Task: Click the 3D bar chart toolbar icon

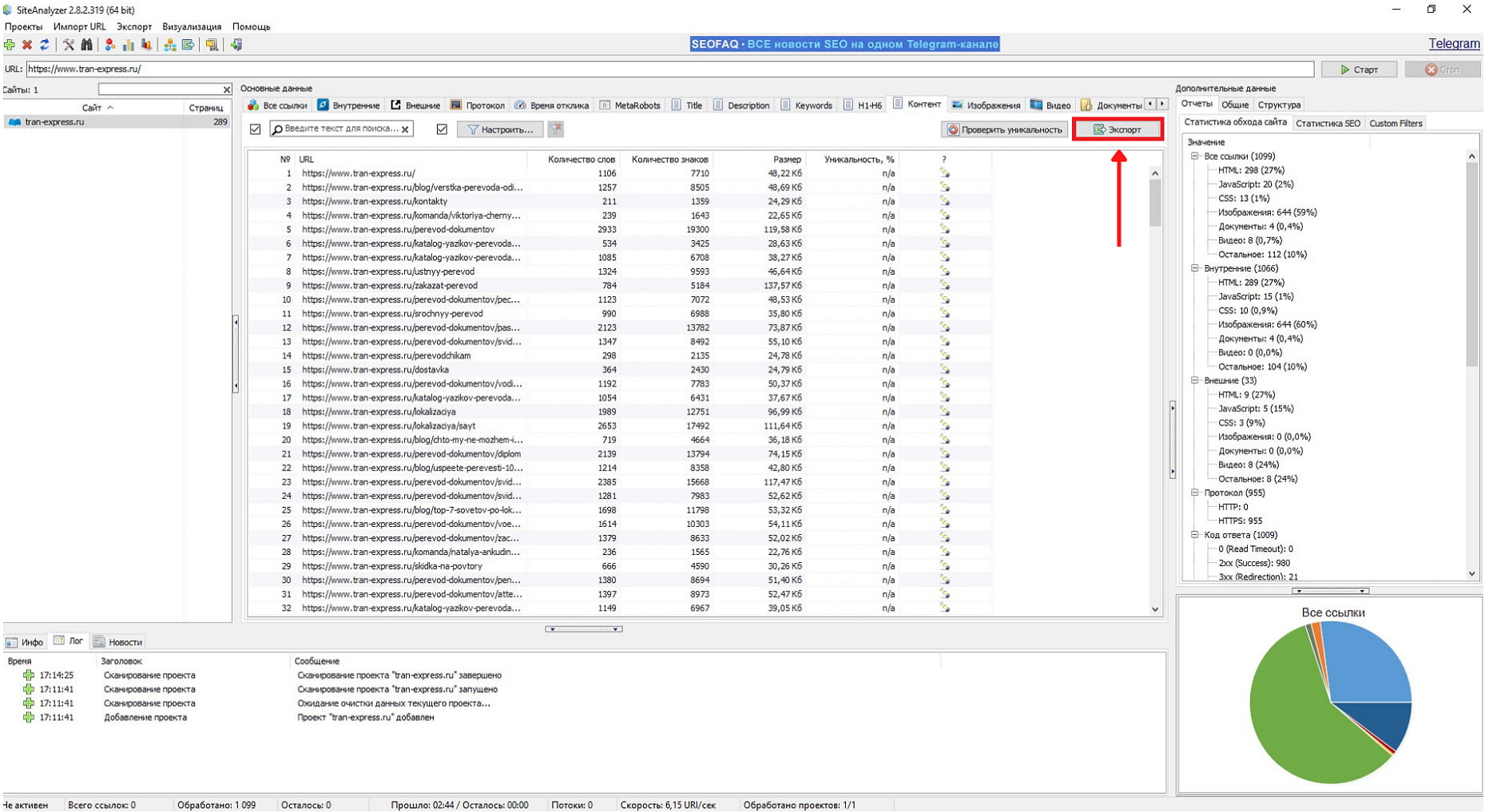Action: pos(146,45)
